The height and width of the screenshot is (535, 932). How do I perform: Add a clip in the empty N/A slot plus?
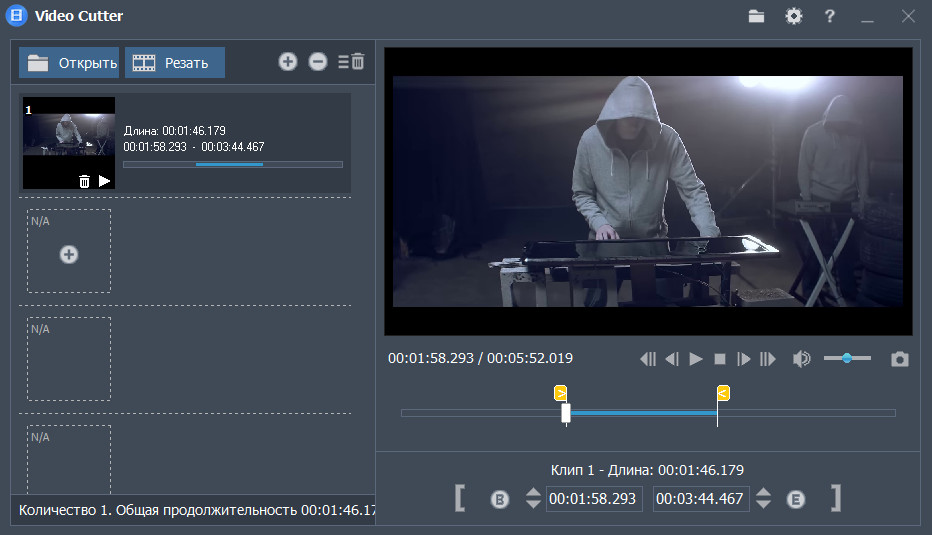tap(69, 255)
